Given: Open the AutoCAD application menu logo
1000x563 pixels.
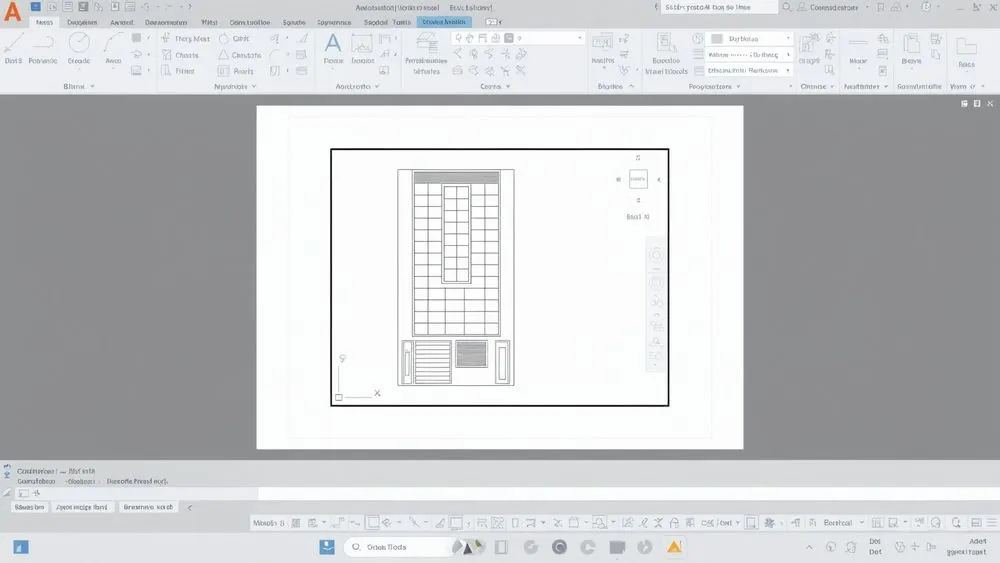Looking at the screenshot, I should [x=12, y=12].
